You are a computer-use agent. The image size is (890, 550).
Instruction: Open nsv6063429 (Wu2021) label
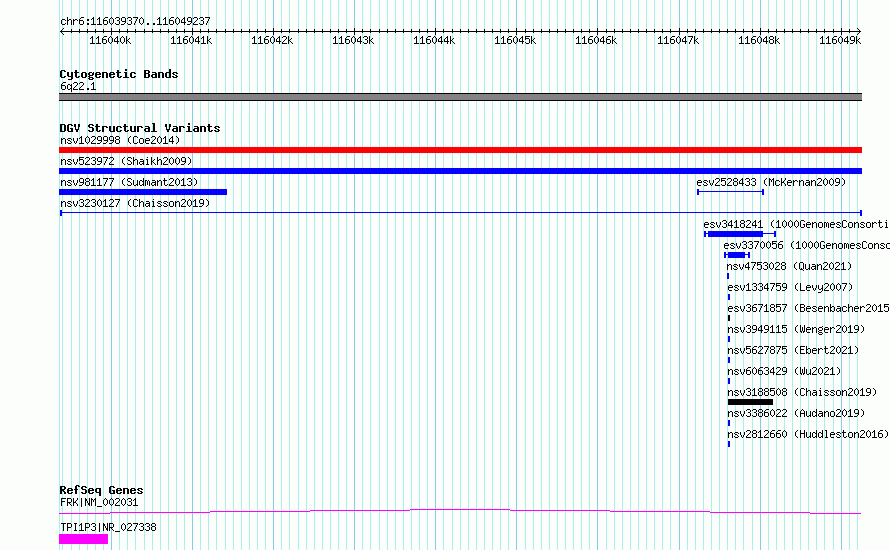point(784,371)
